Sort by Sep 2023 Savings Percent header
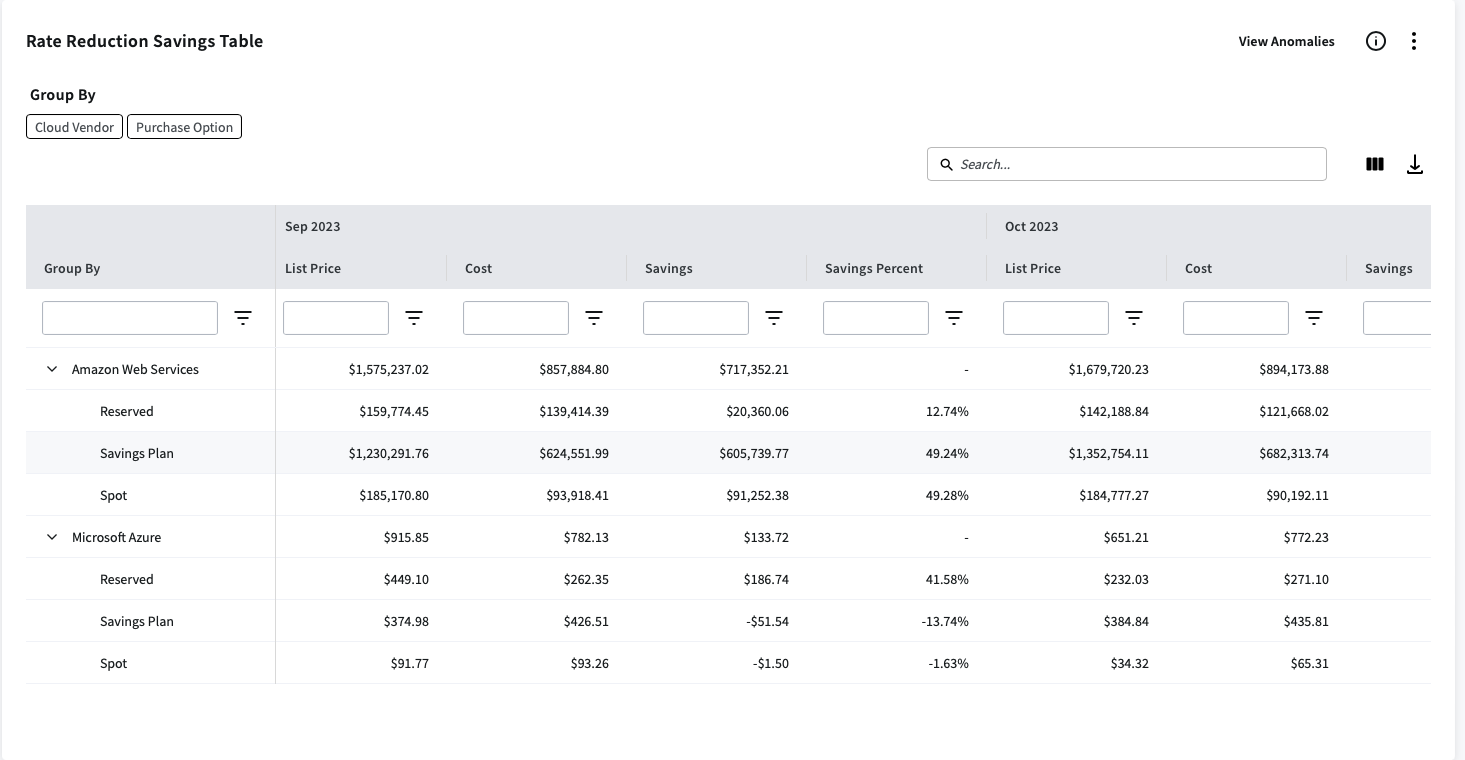1465x760 pixels. coord(873,268)
